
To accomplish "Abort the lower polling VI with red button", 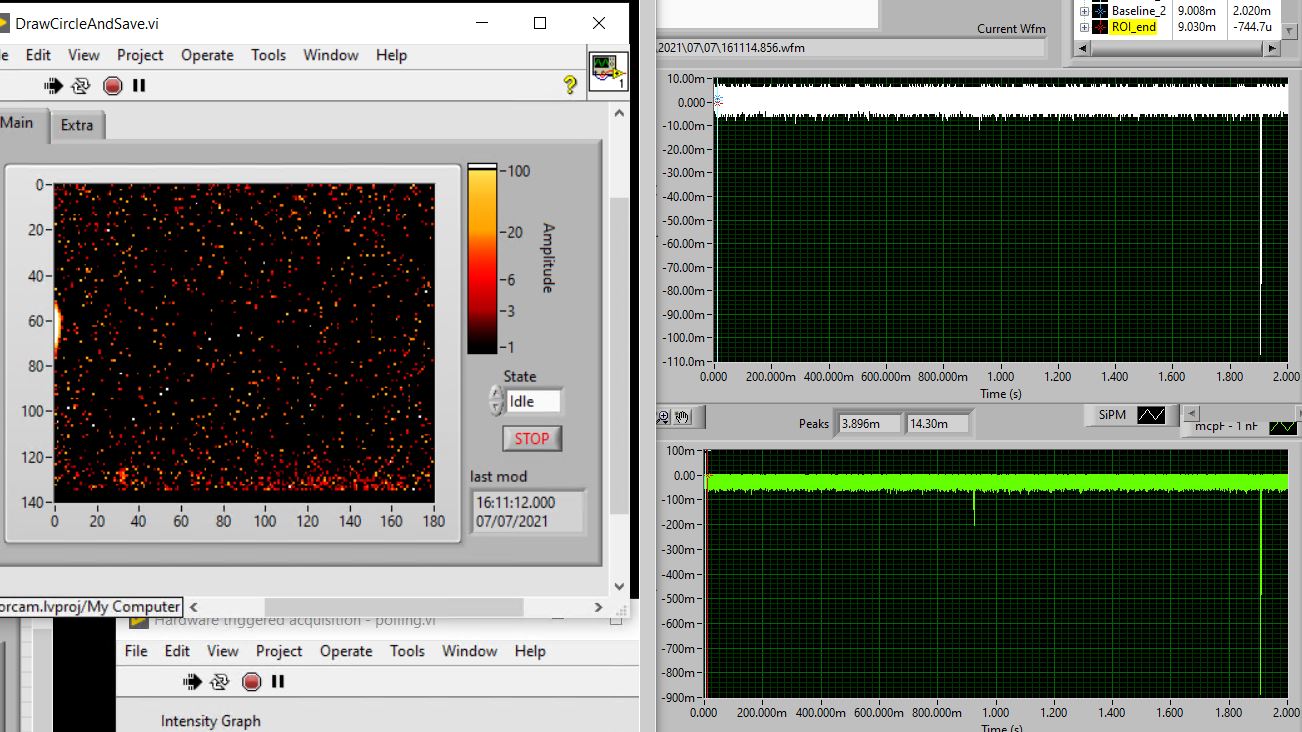I will point(251,682).
